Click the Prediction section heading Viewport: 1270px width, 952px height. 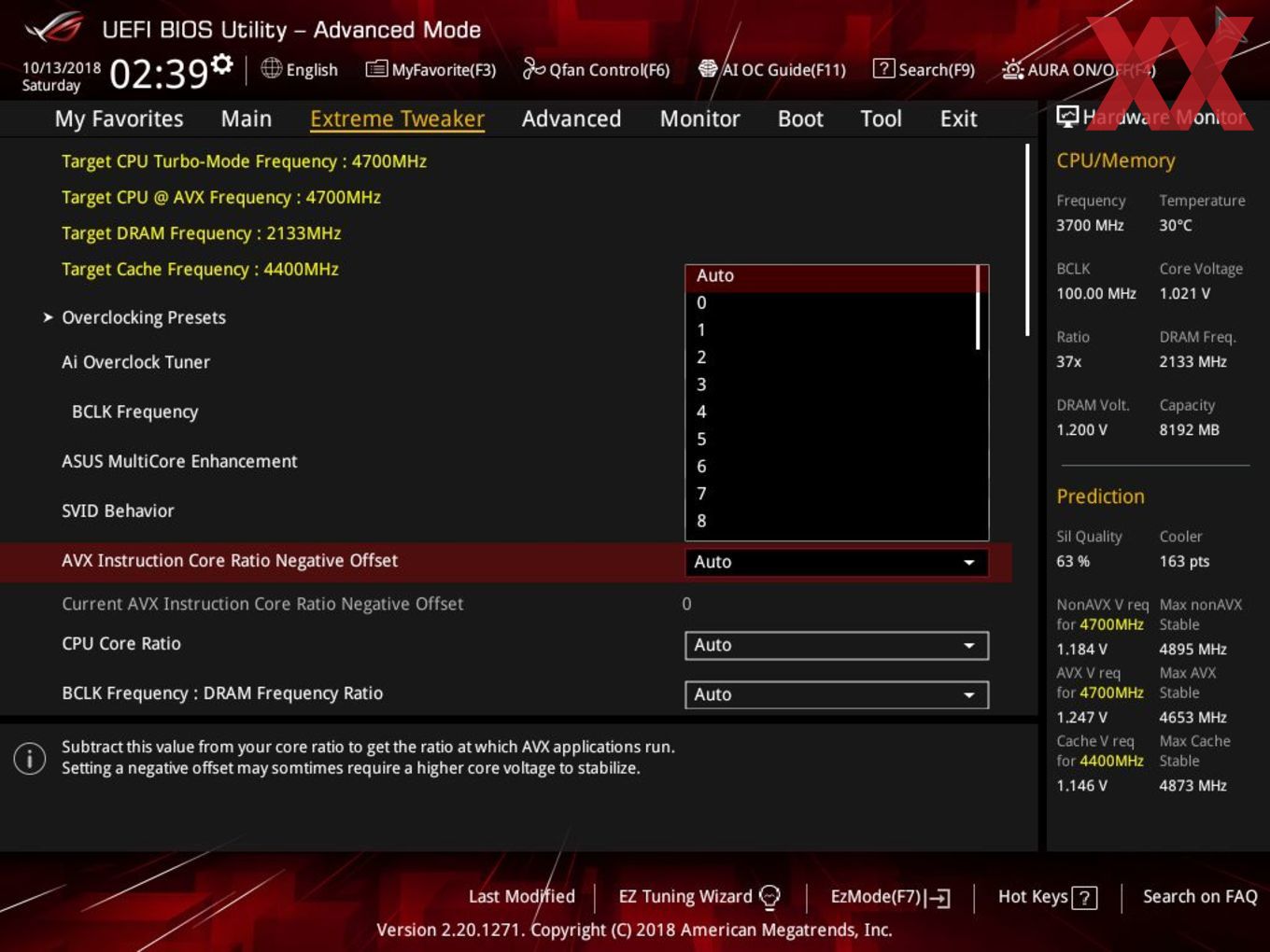pos(1100,497)
